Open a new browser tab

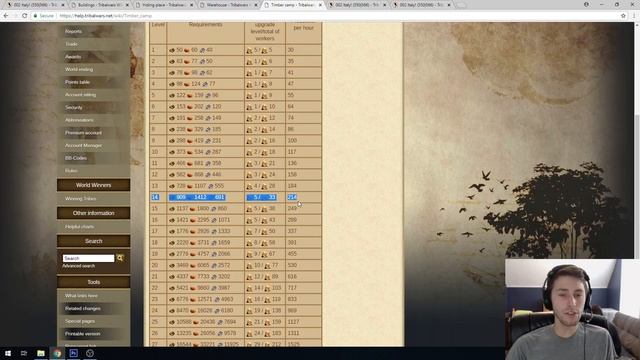click(x=461, y=5)
